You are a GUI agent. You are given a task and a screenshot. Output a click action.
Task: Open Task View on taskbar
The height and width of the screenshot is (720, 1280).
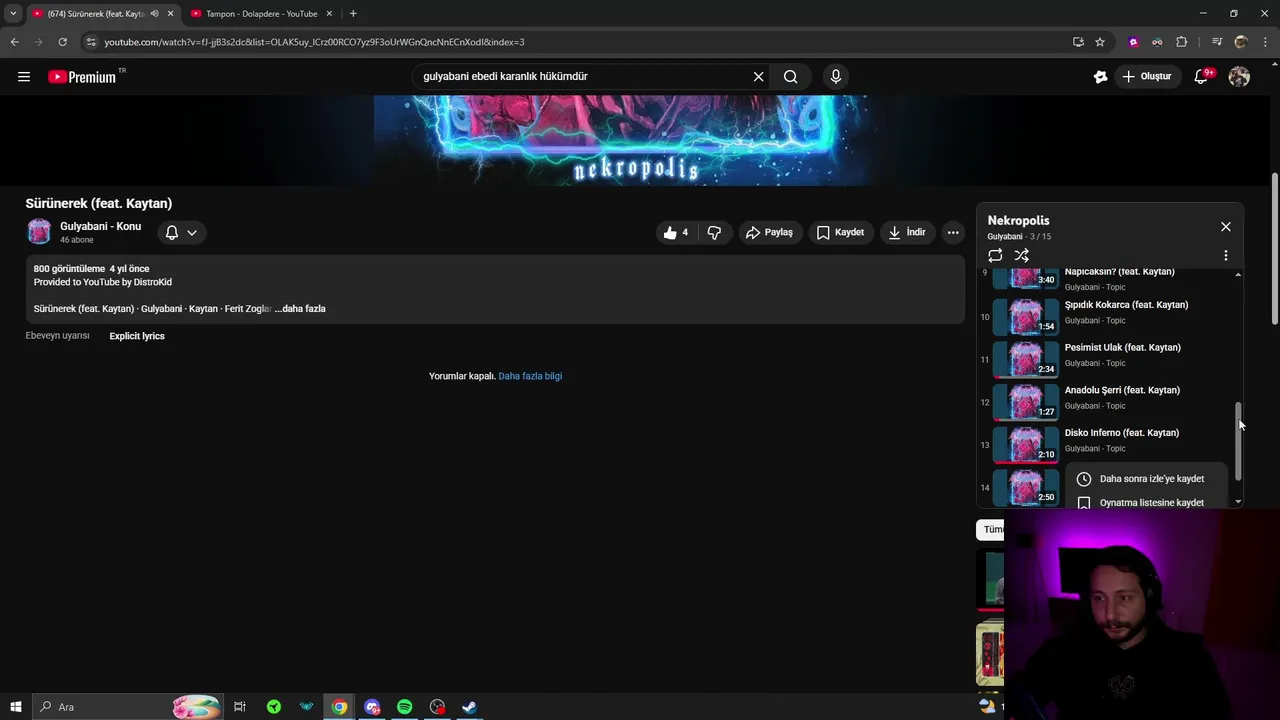[x=240, y=707]
